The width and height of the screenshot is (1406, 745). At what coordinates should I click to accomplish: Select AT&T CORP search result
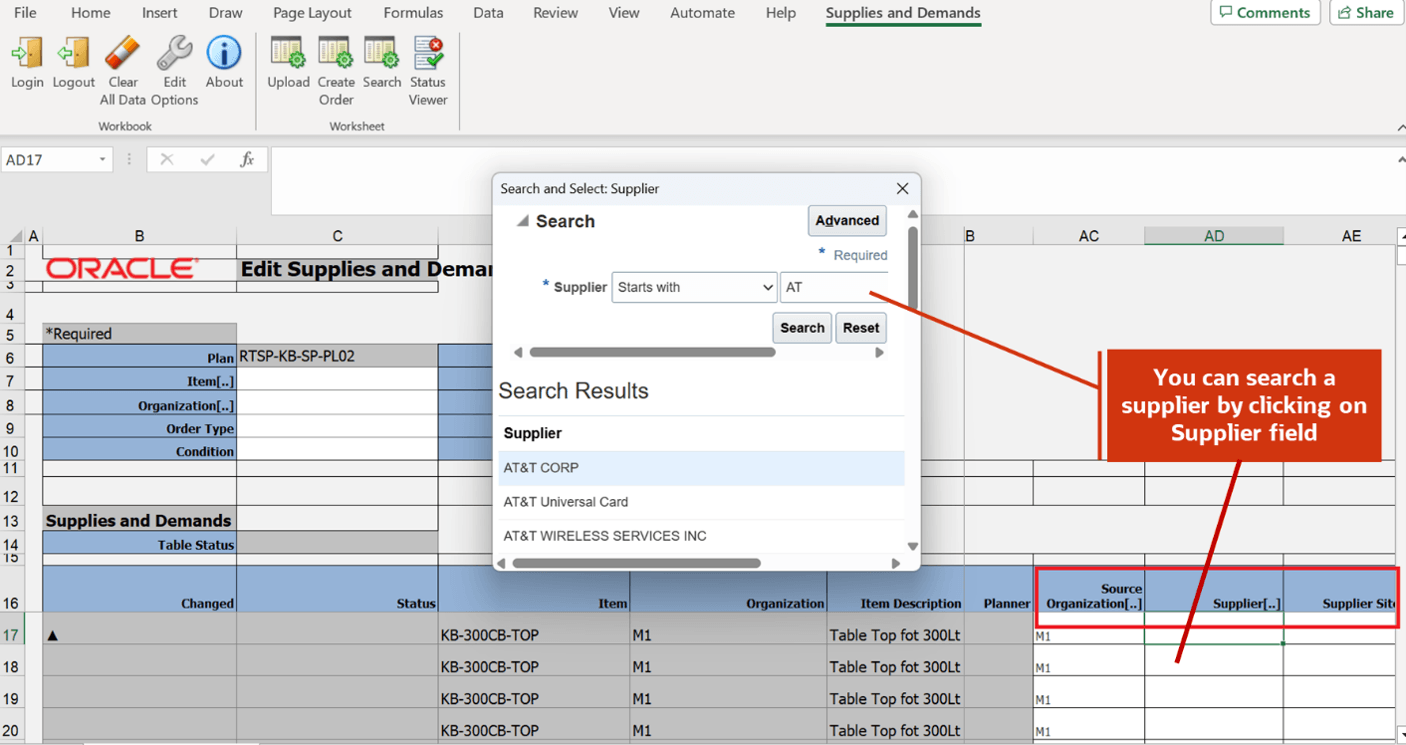[702, 468]
